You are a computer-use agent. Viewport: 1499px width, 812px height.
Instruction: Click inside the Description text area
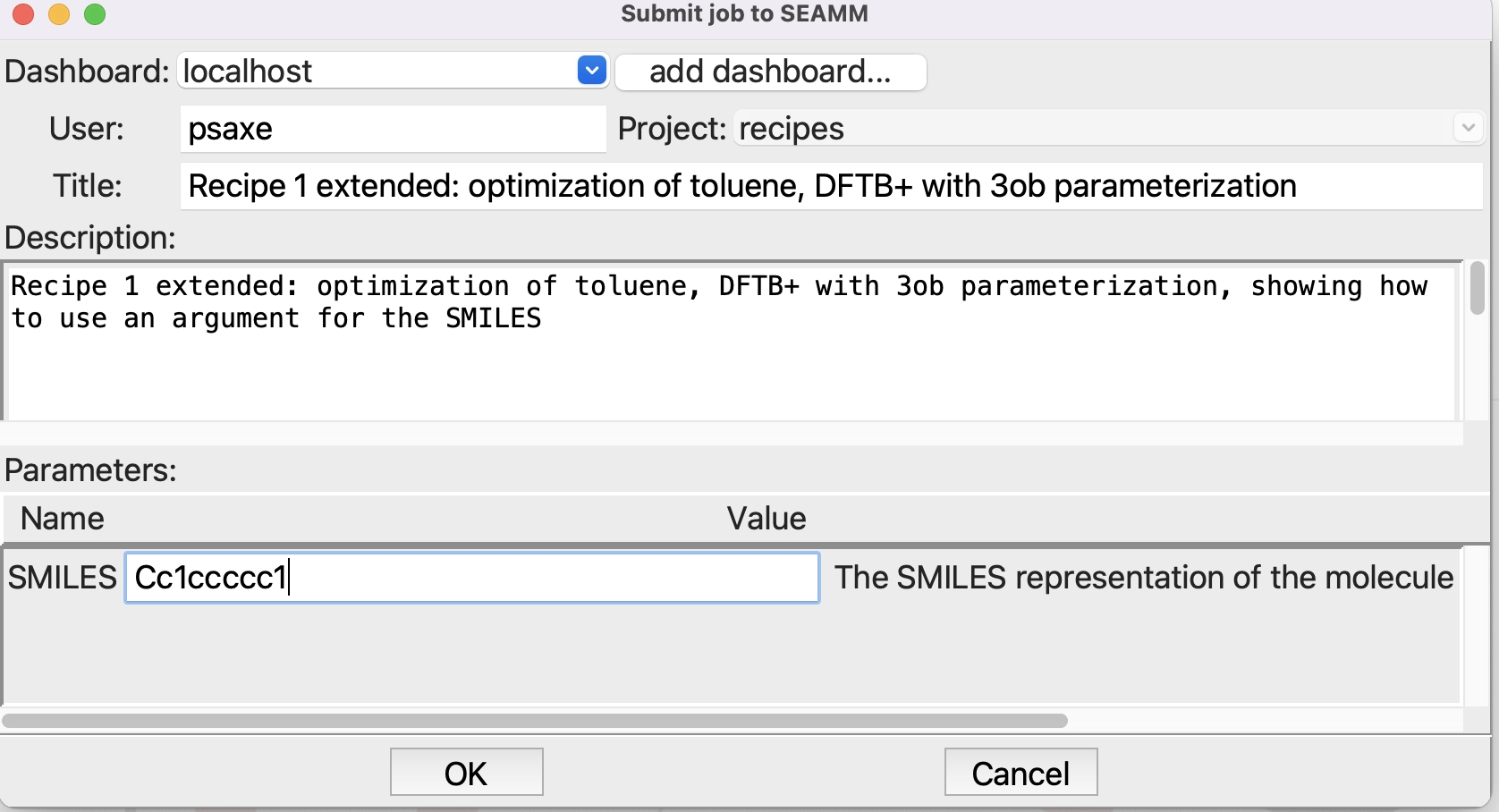(x=732, y=343)
